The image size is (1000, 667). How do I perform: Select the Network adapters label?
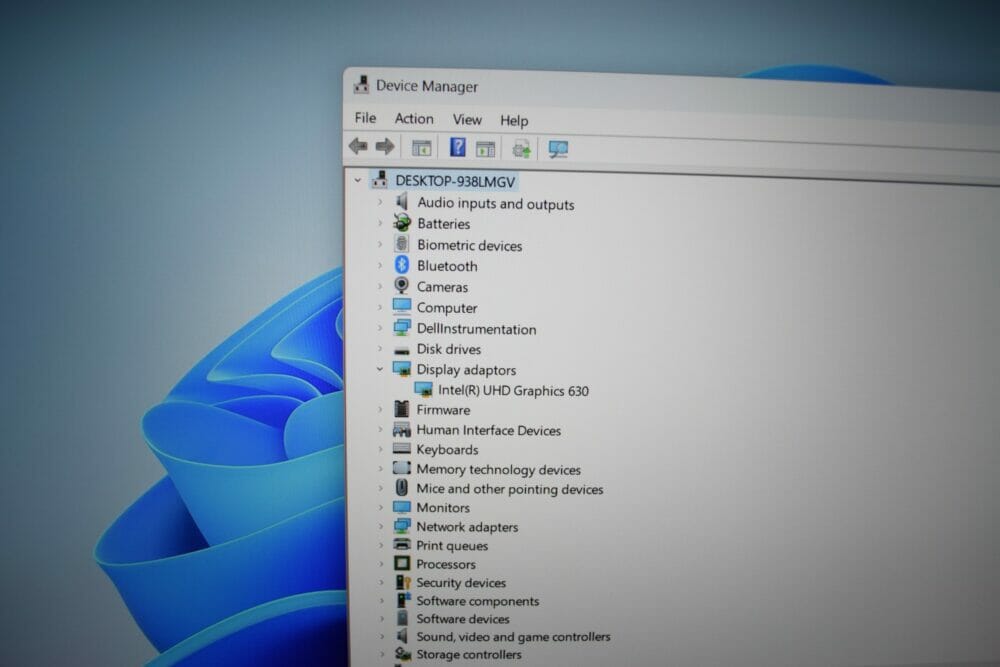point(467,527)
